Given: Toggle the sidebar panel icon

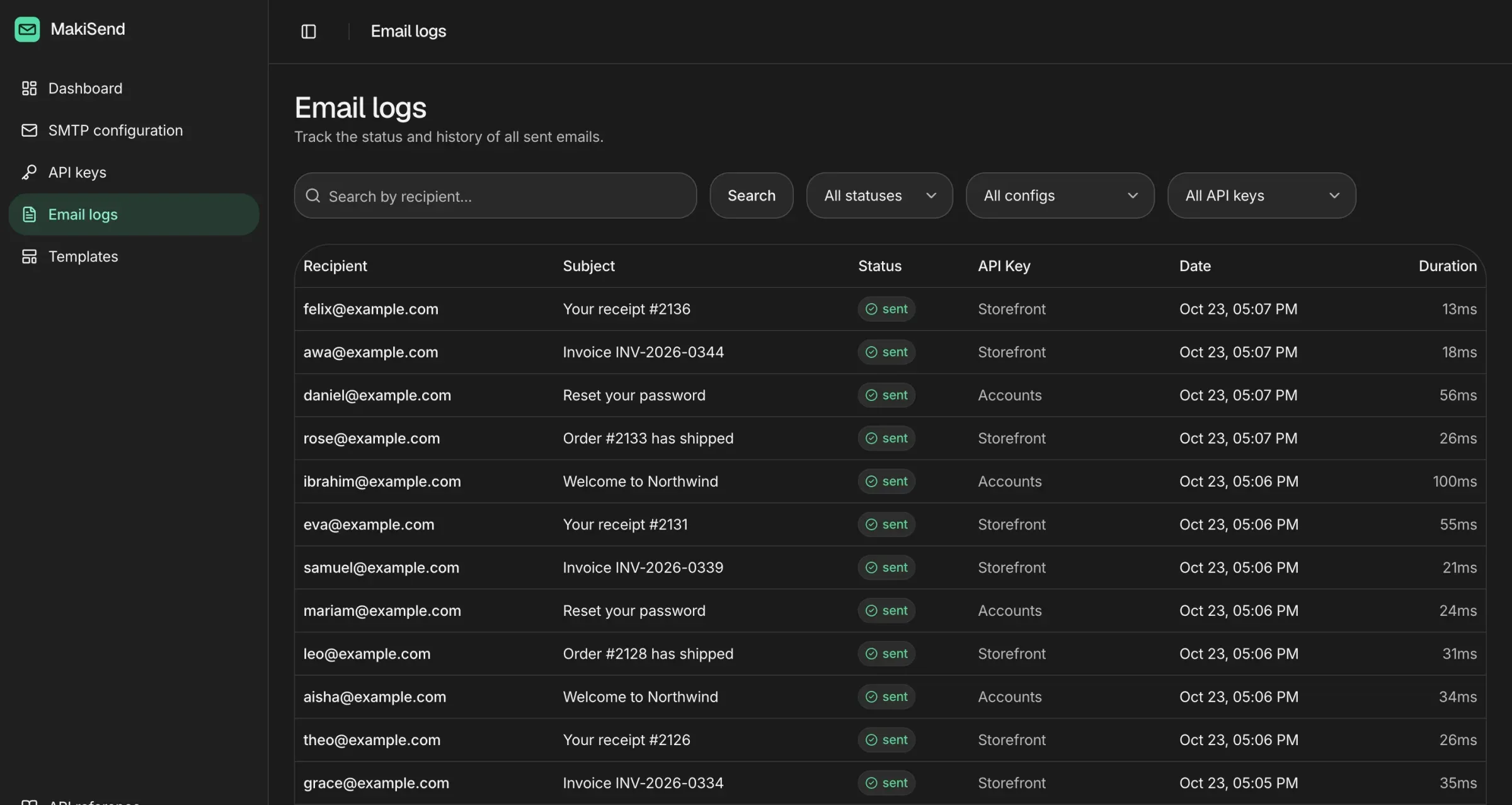Looking at the screenshot, I should point(309,31).
